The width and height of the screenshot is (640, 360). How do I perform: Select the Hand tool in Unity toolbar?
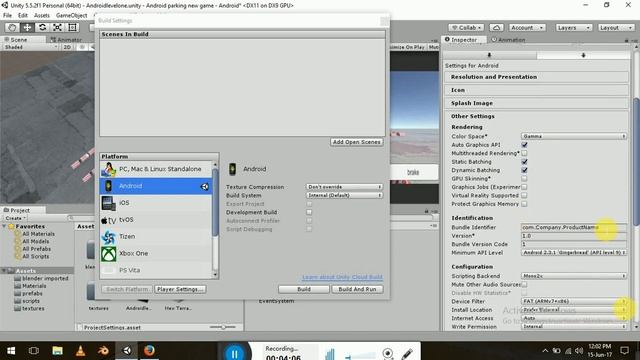coord(12,27)
